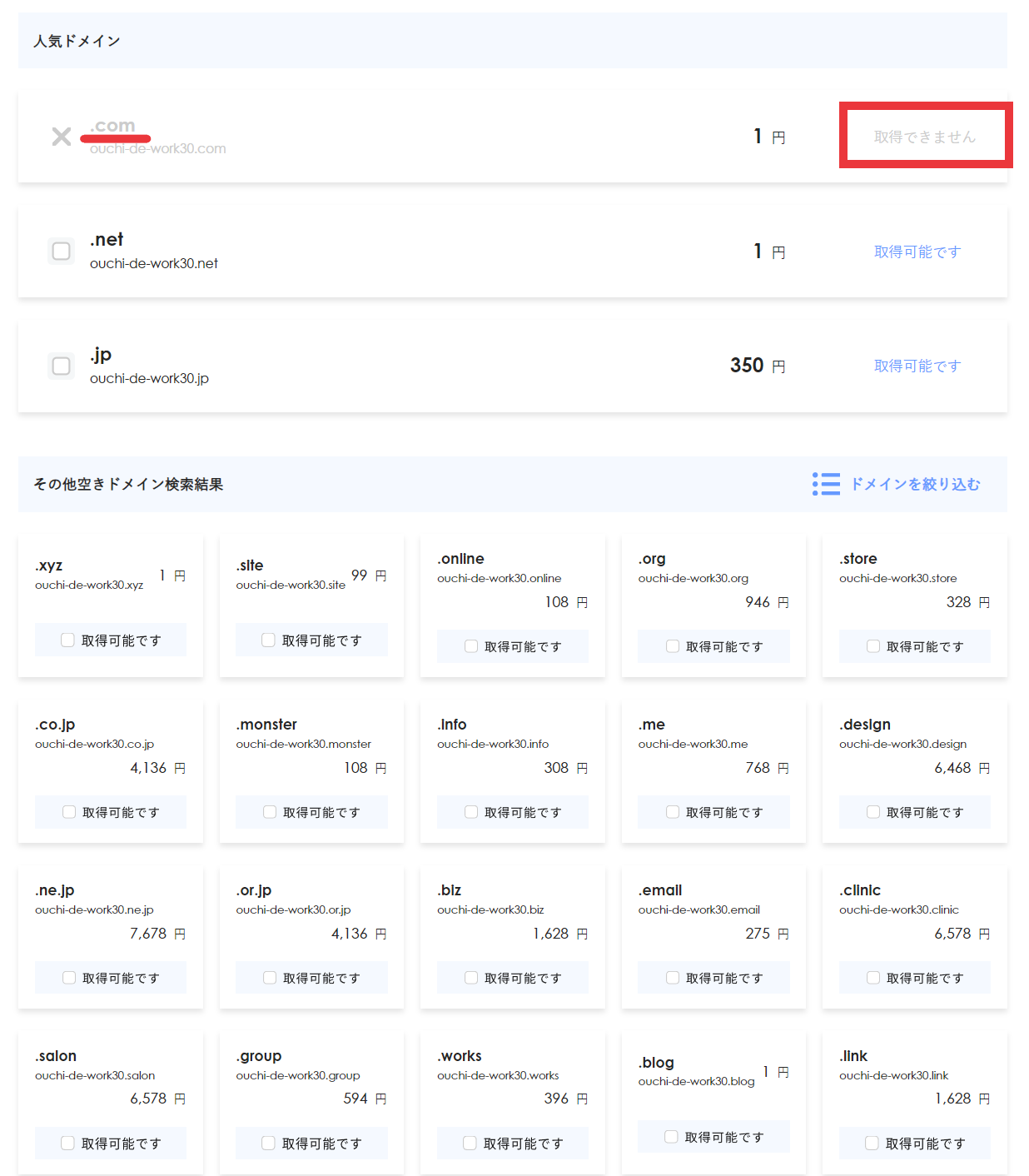The height and width of the screenshot is (1176, 1029).
Task: Click ouchi-de-work30.blog text
Action: click(697, 1081)
